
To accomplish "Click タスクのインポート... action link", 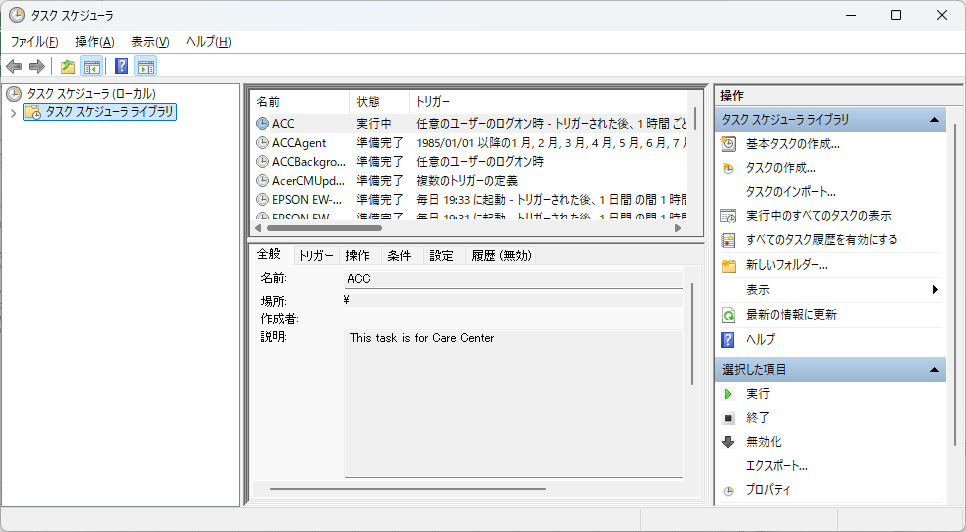I will coord(790,192).
